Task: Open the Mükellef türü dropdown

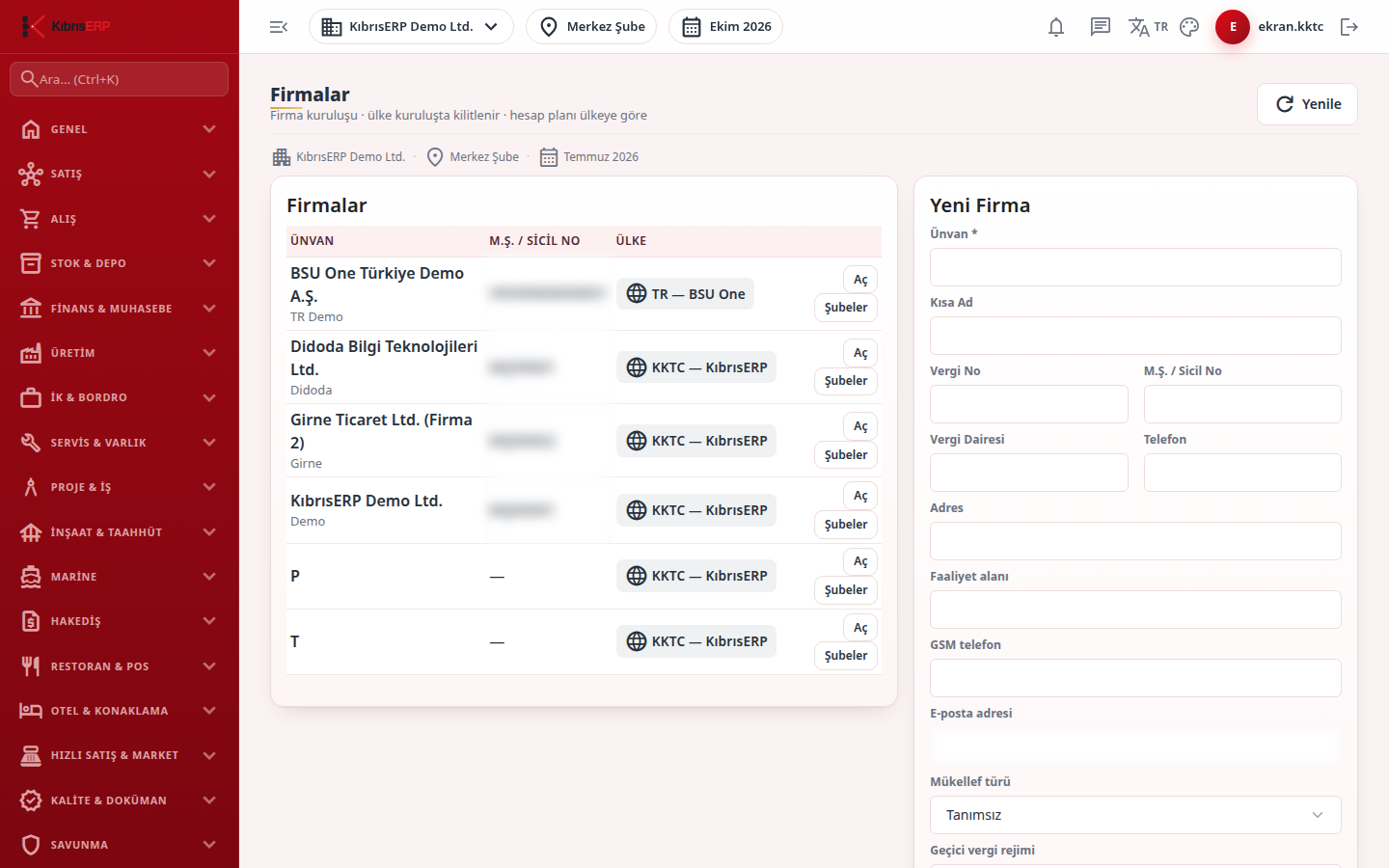Action: (x=1135, y=815)
